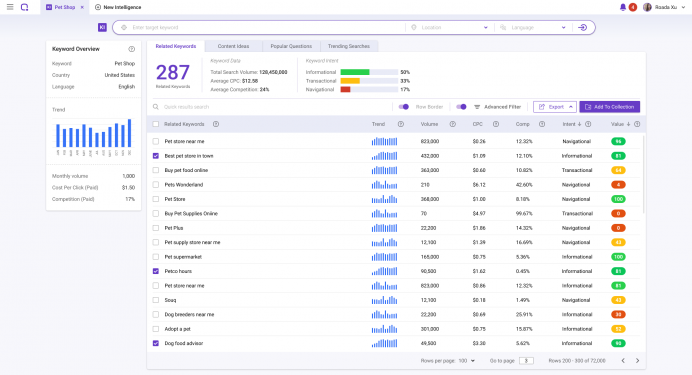
Task: Open the hamburger main menu
Action: point(10,7)
